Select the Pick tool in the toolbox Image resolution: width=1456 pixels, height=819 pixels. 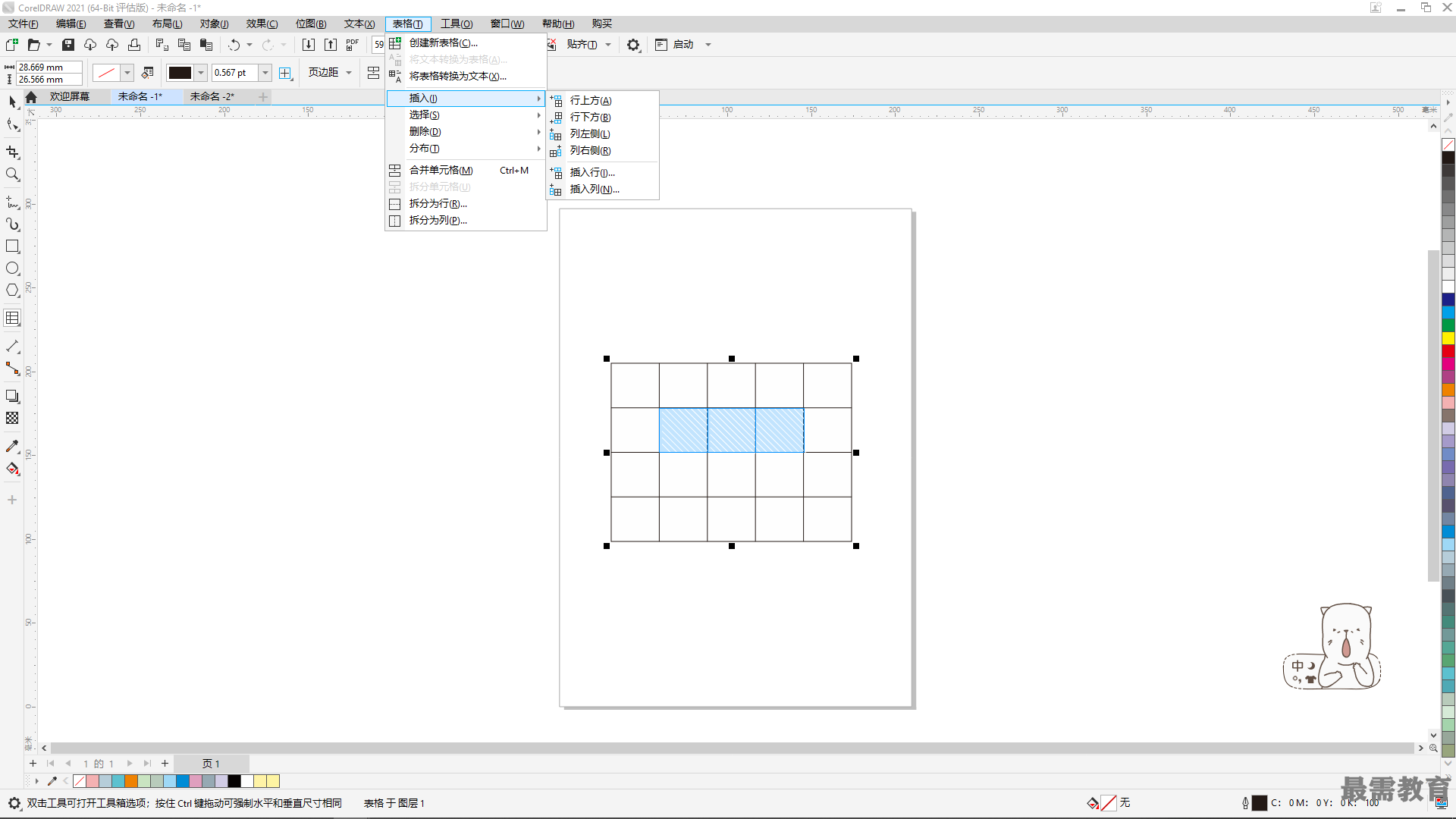(12, 102)
